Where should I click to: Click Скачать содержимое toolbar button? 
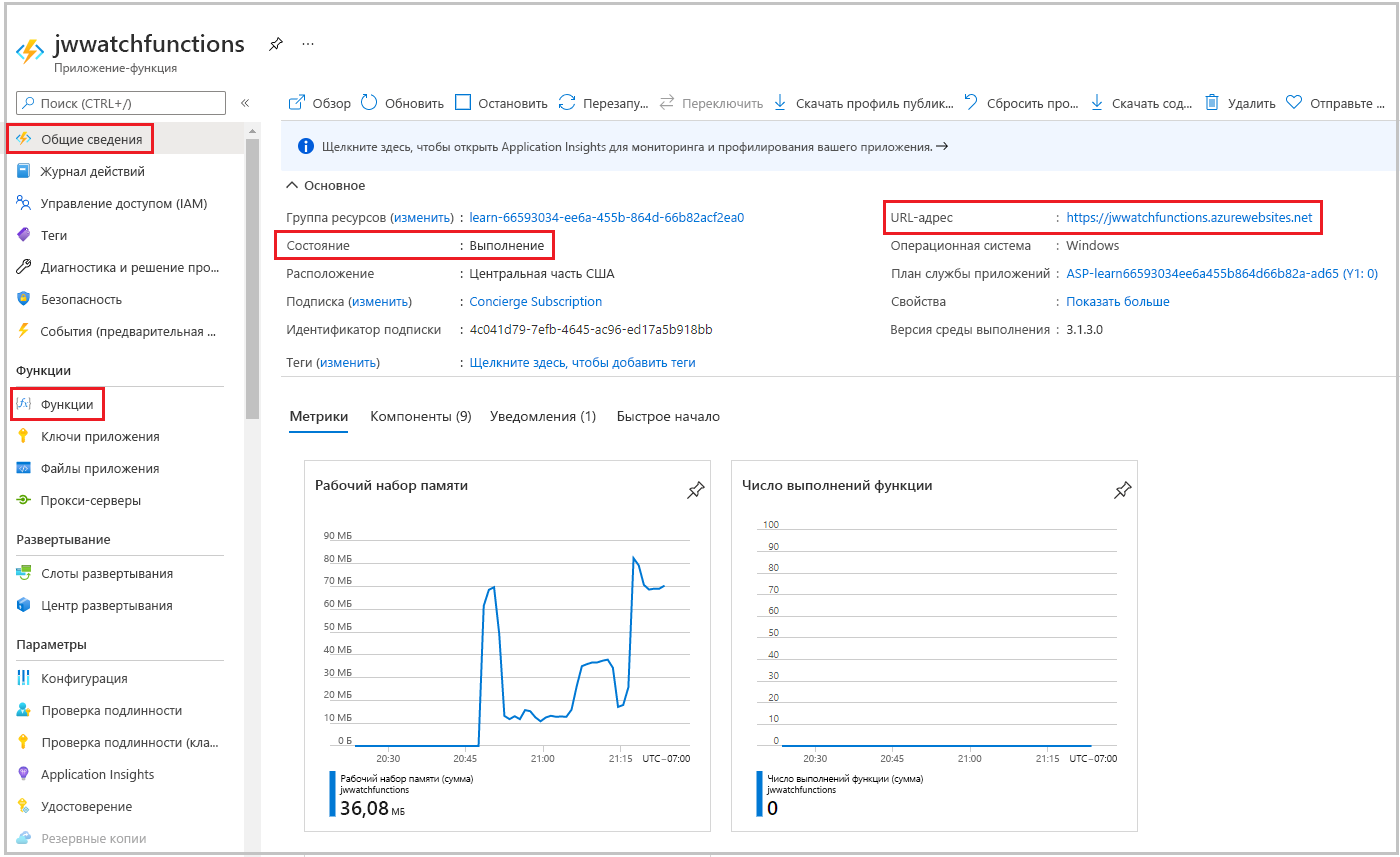tap(1142, 103)
